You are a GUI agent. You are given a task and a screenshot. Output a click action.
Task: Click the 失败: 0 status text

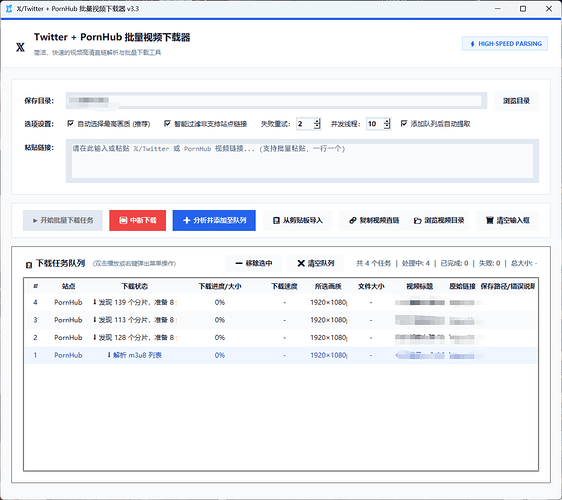pos(489,263)
